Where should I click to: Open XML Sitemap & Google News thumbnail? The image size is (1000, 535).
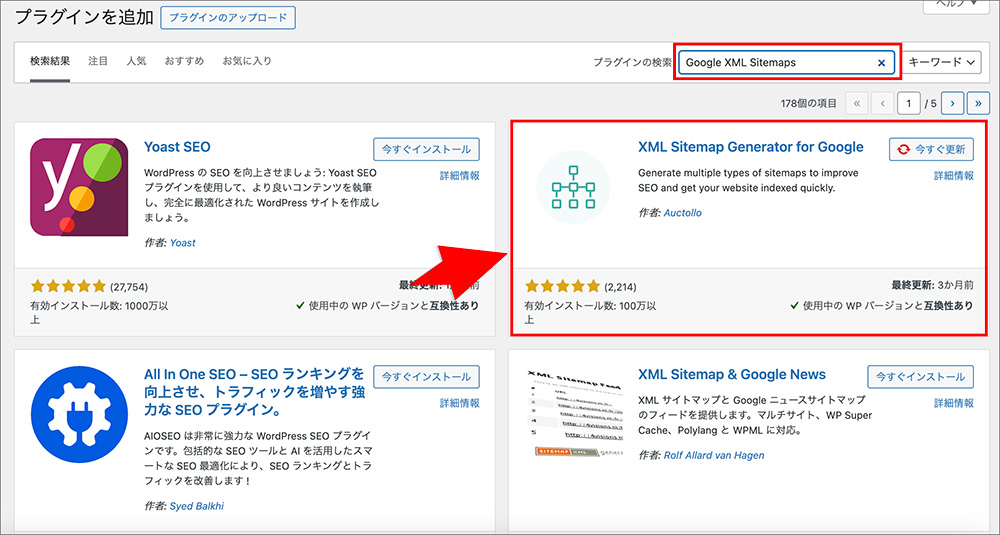tap(573, 414)
